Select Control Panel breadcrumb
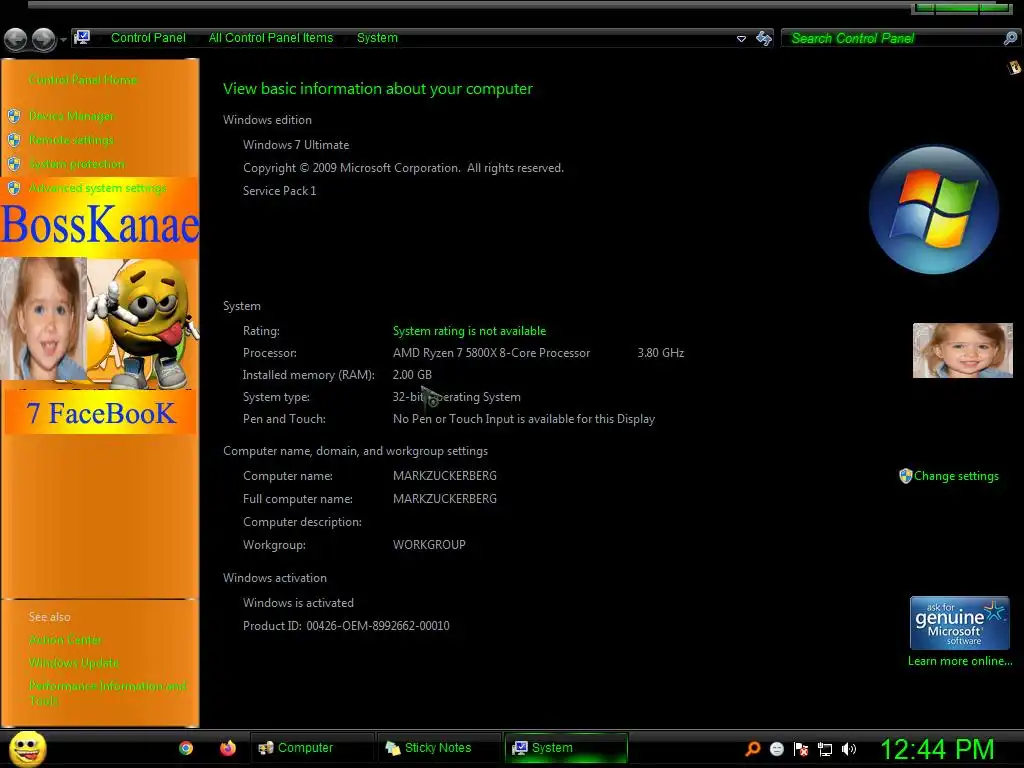This screenshot has height=768, width=1024. (148, 38)
